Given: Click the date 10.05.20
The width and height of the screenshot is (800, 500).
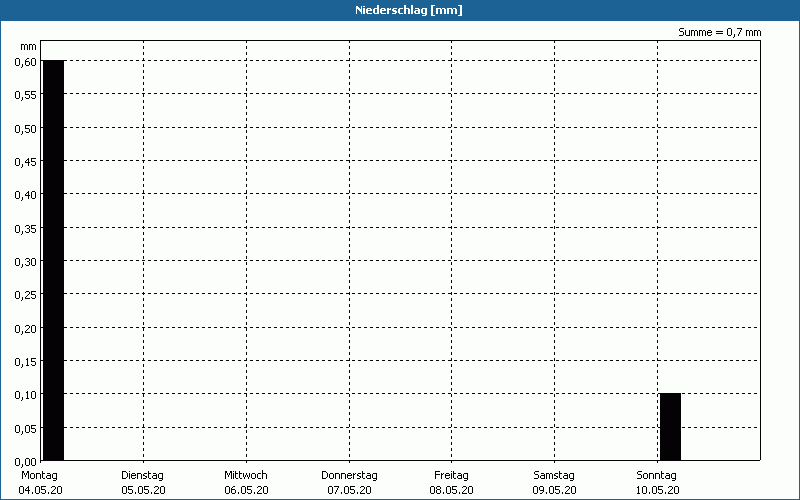Looking at the screenshot, I should [x=658, y=490].
